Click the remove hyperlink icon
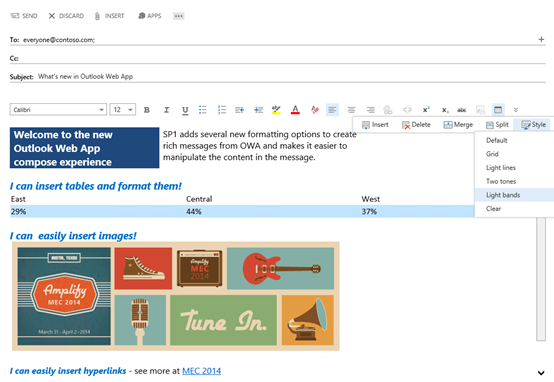This screenshot has width=554, height=382. pyautogui.click(x=407, y=110)
